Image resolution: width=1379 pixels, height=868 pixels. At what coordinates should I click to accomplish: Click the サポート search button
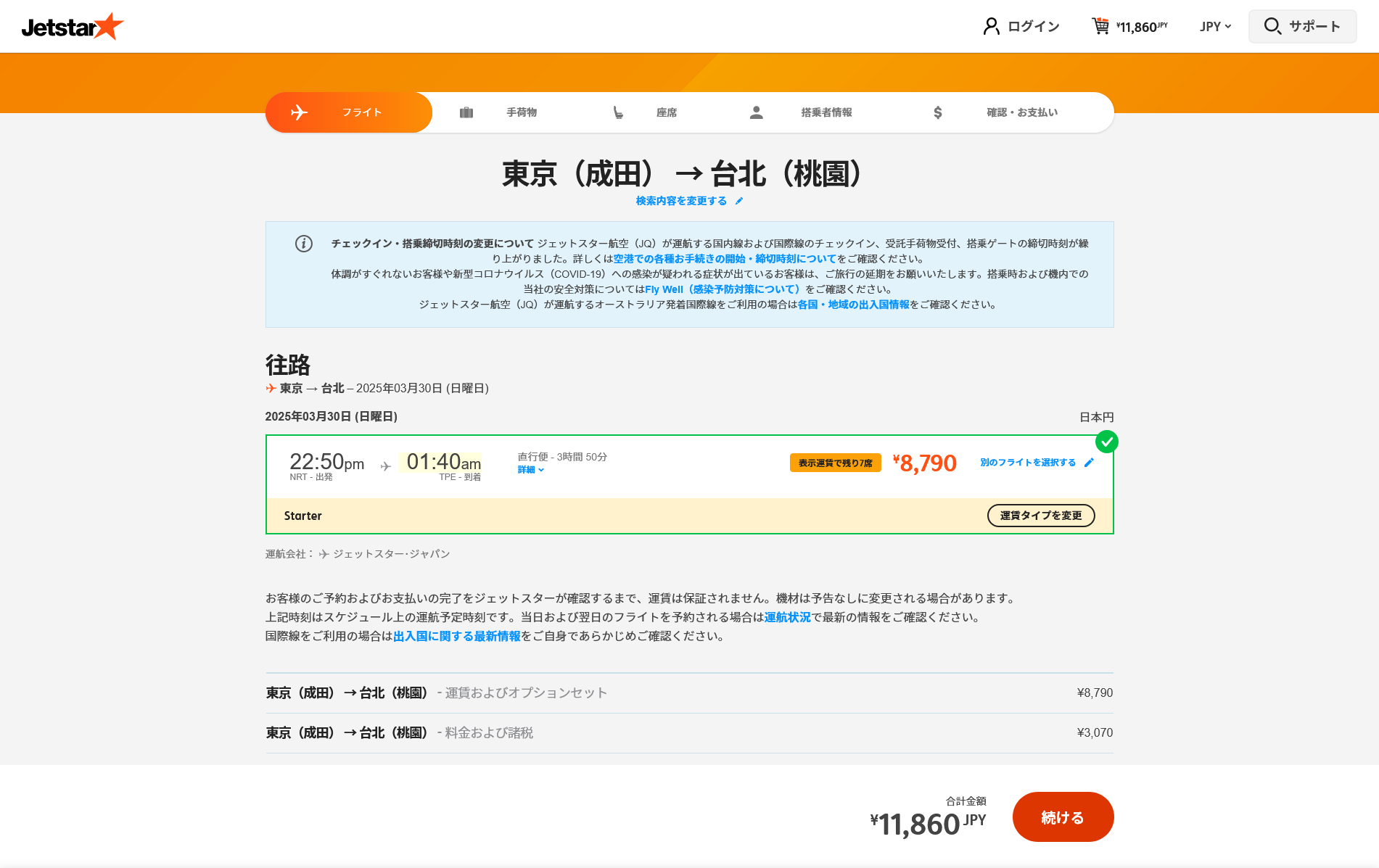(1303, 26)
